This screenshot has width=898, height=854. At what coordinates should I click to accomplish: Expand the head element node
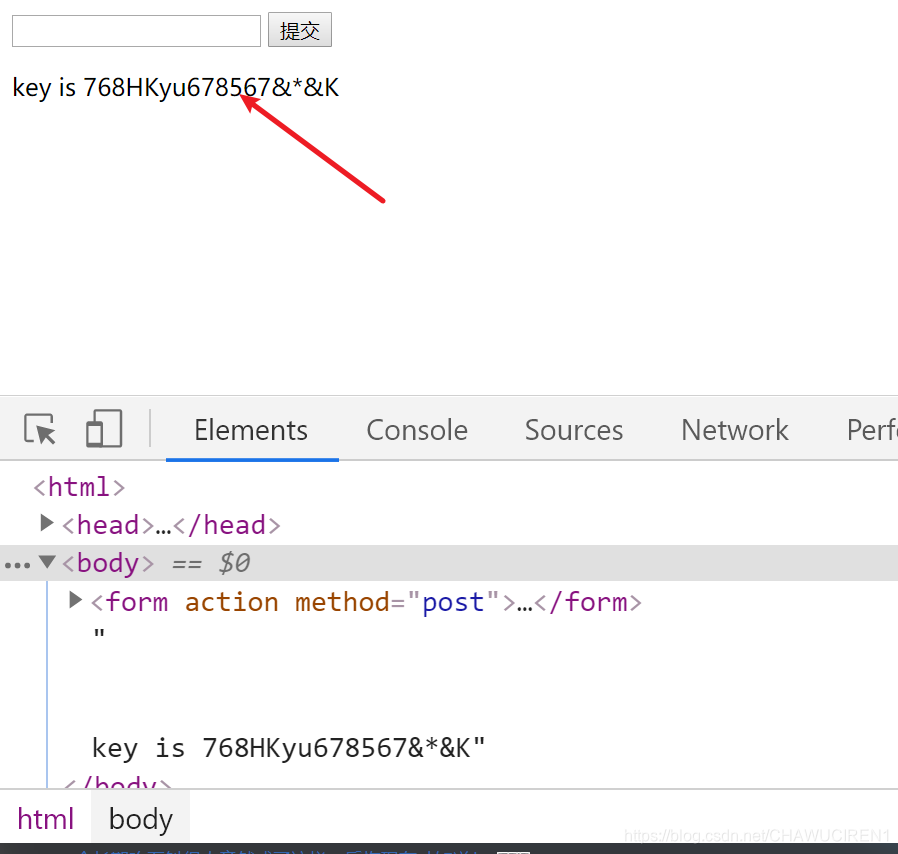point(46,523)
